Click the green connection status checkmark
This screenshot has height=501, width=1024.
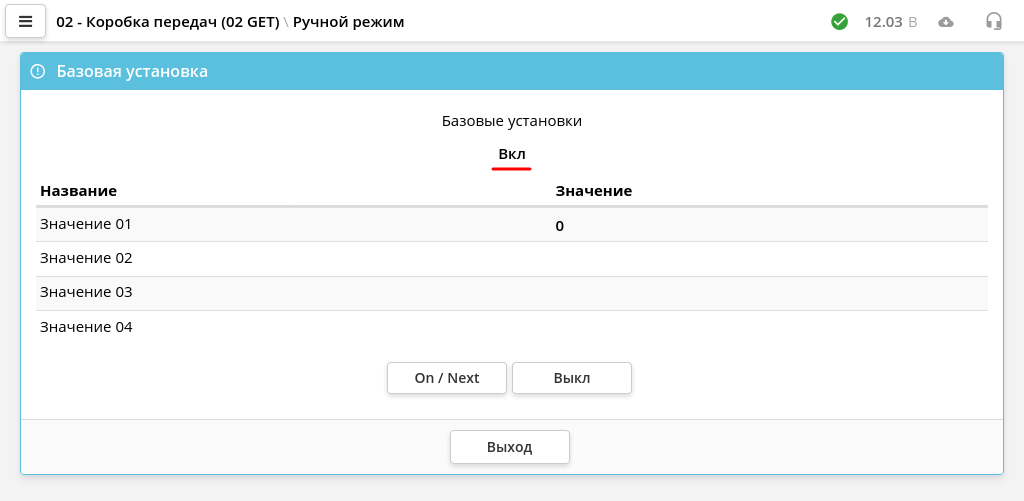click(839, 22)
